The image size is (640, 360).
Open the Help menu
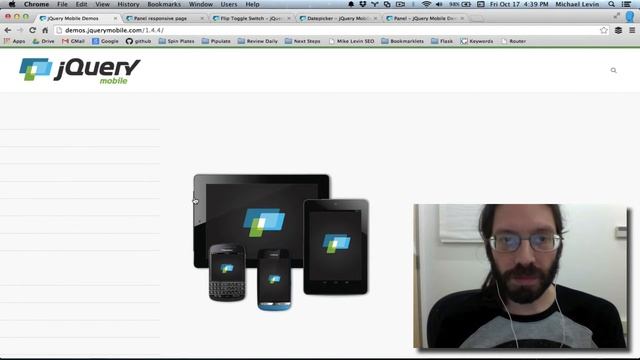[x=252, y=4]
